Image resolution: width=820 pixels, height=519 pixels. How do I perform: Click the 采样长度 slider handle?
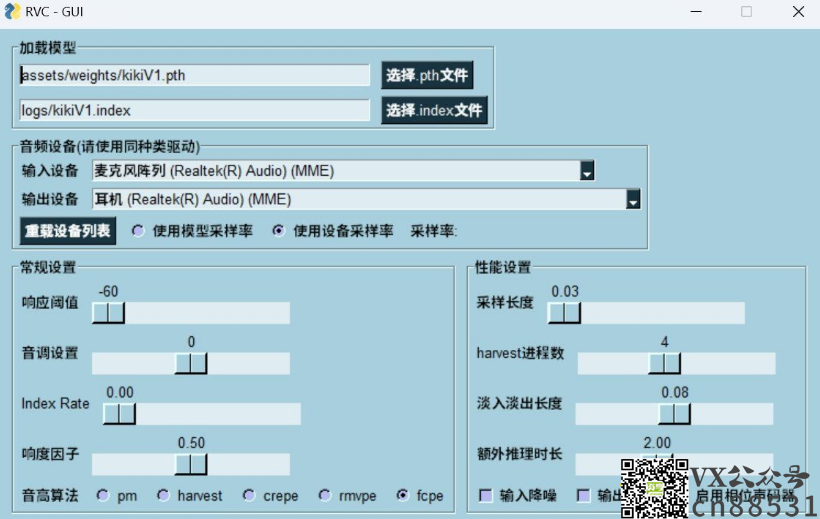pyautogui.click(x=564, y=313)
